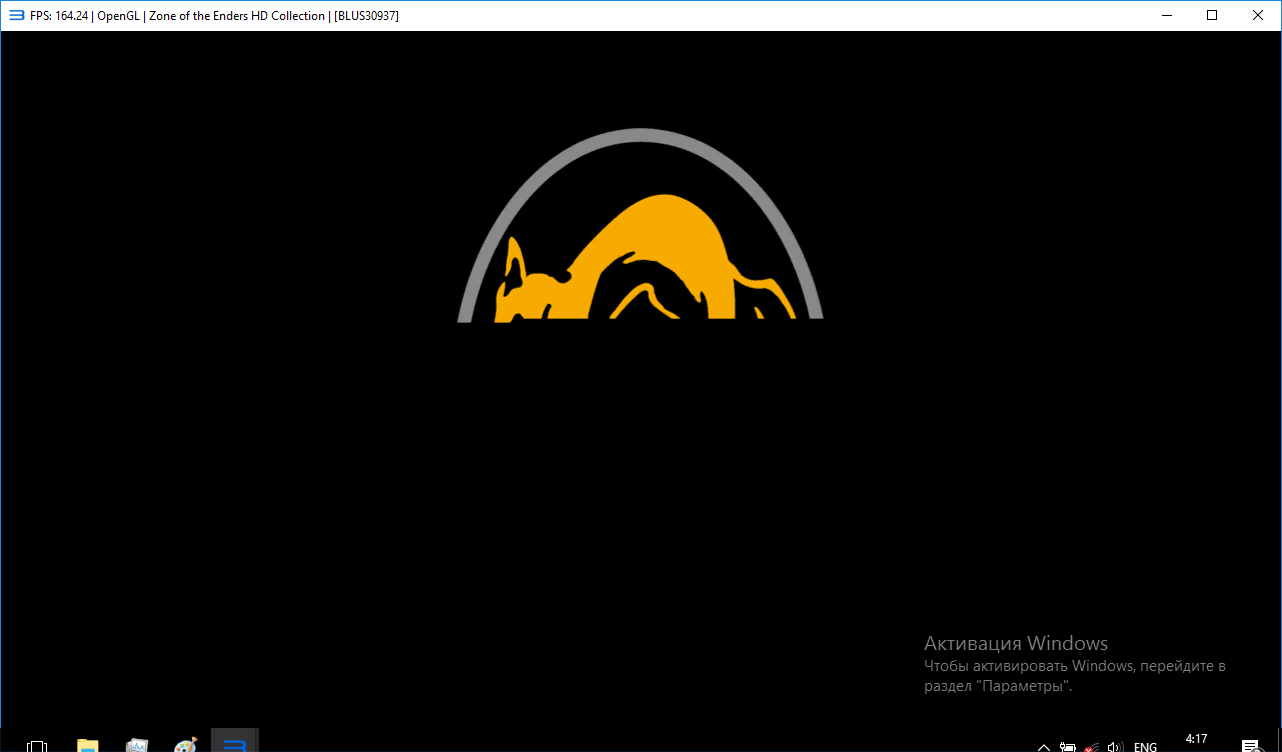Viewport: 1282px width, 752px height.
Task: Select the RPCS3 taskbar button
Action: tap(235, 744)
